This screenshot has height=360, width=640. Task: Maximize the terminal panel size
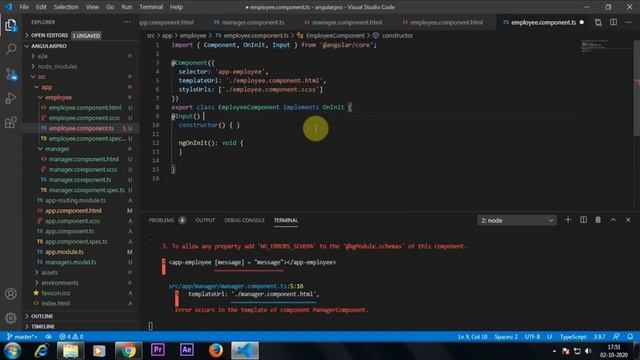coord(613,220)
